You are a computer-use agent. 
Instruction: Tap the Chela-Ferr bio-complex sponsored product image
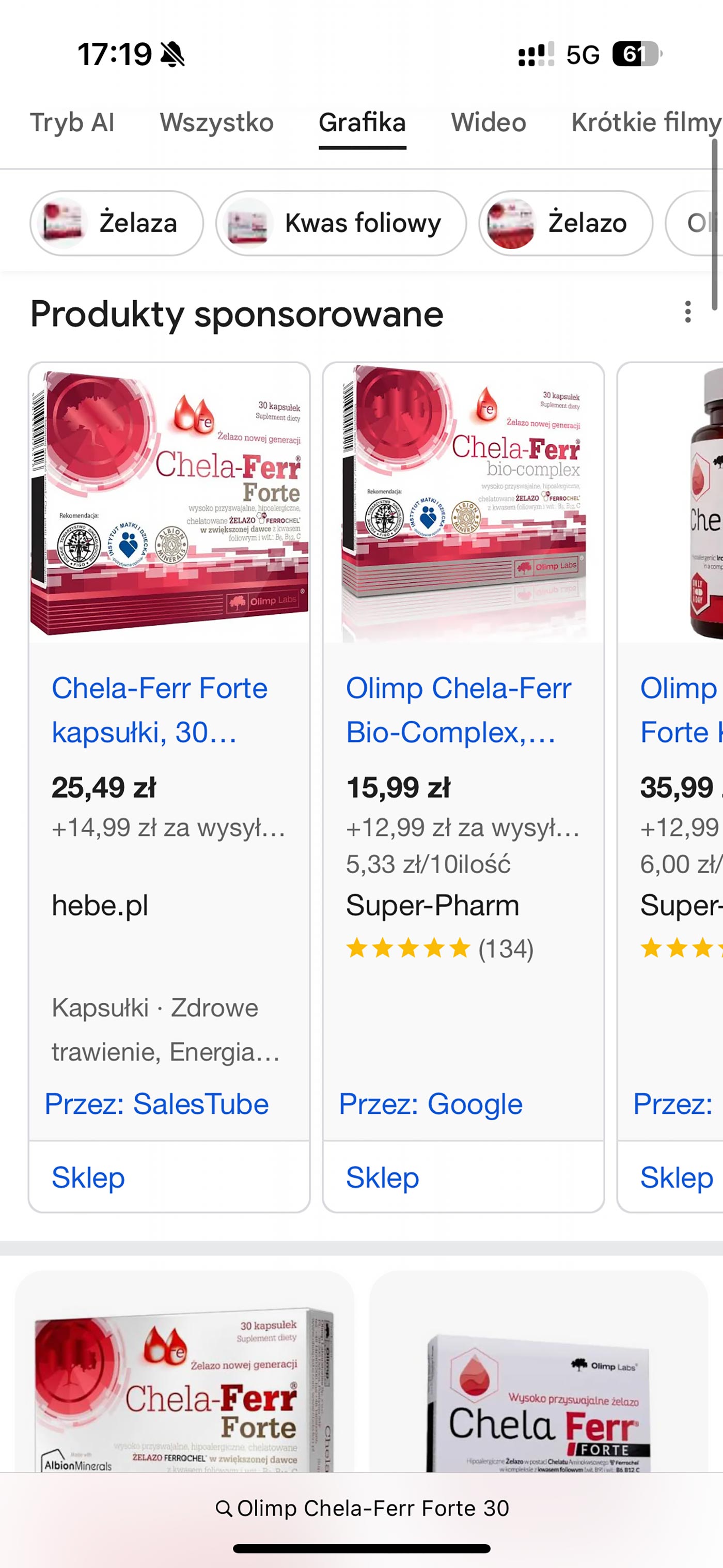(x=463, y=503)
